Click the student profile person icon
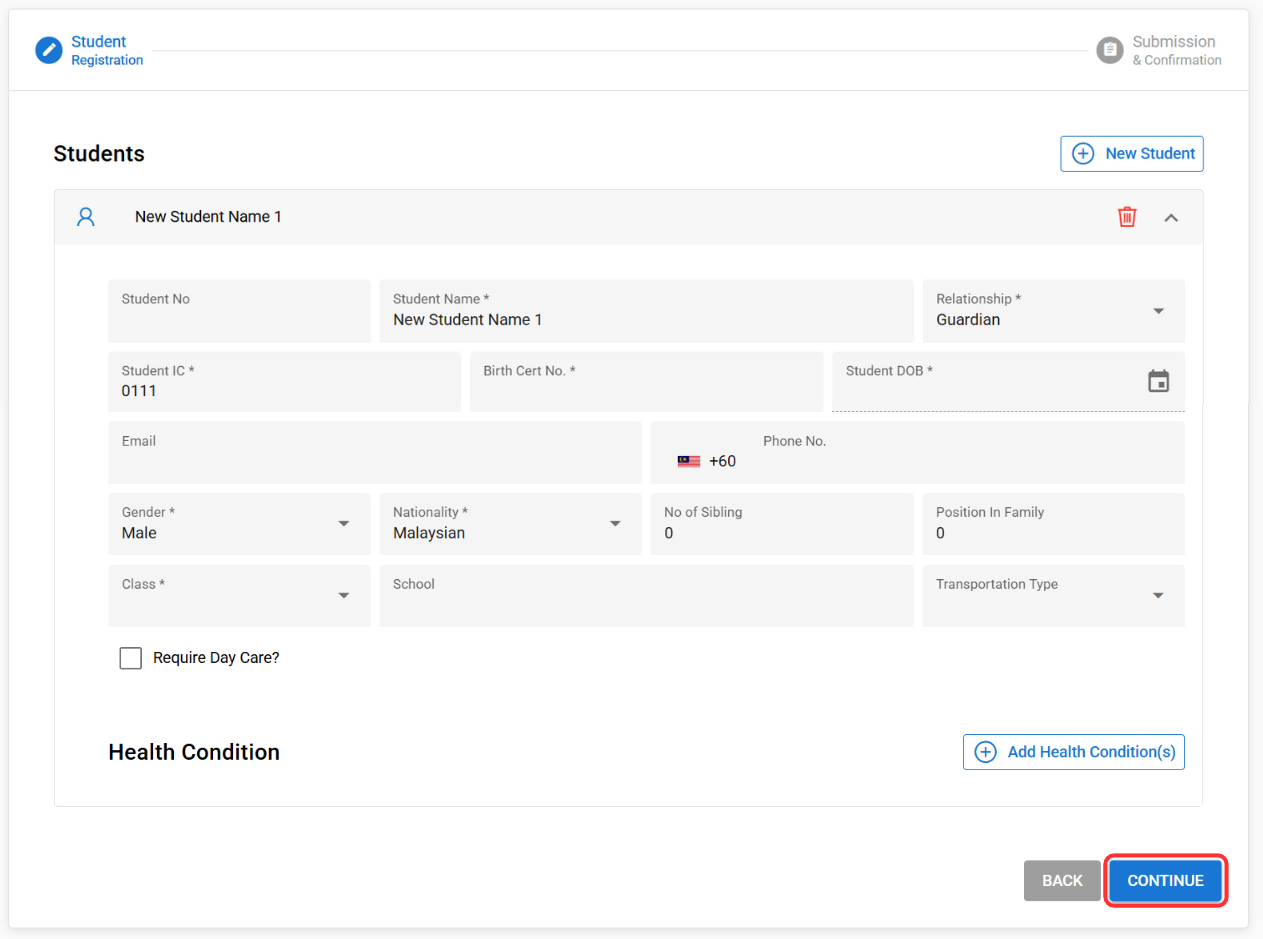Screen dimensions: 1263x939 pyautogui.click(x=86, y=217)
